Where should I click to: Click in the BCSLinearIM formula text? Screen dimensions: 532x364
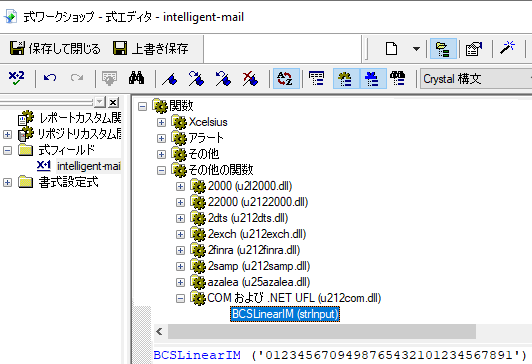point(340,355)
